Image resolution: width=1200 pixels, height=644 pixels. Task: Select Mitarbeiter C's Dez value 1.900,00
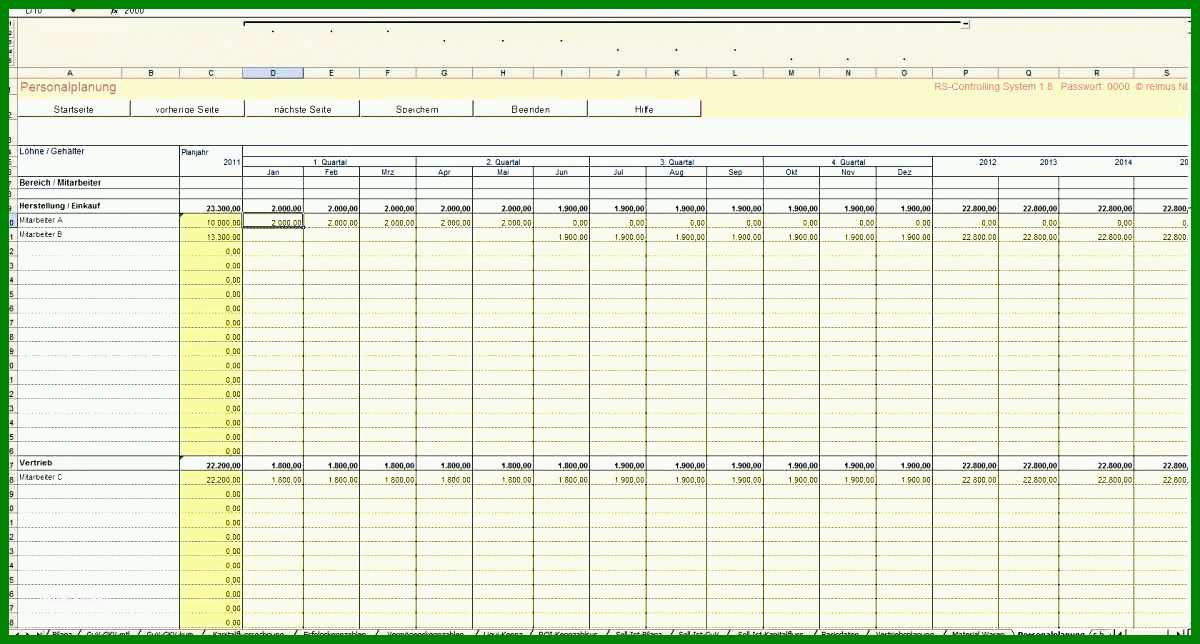pyautogui.click(x=904, y=480)
